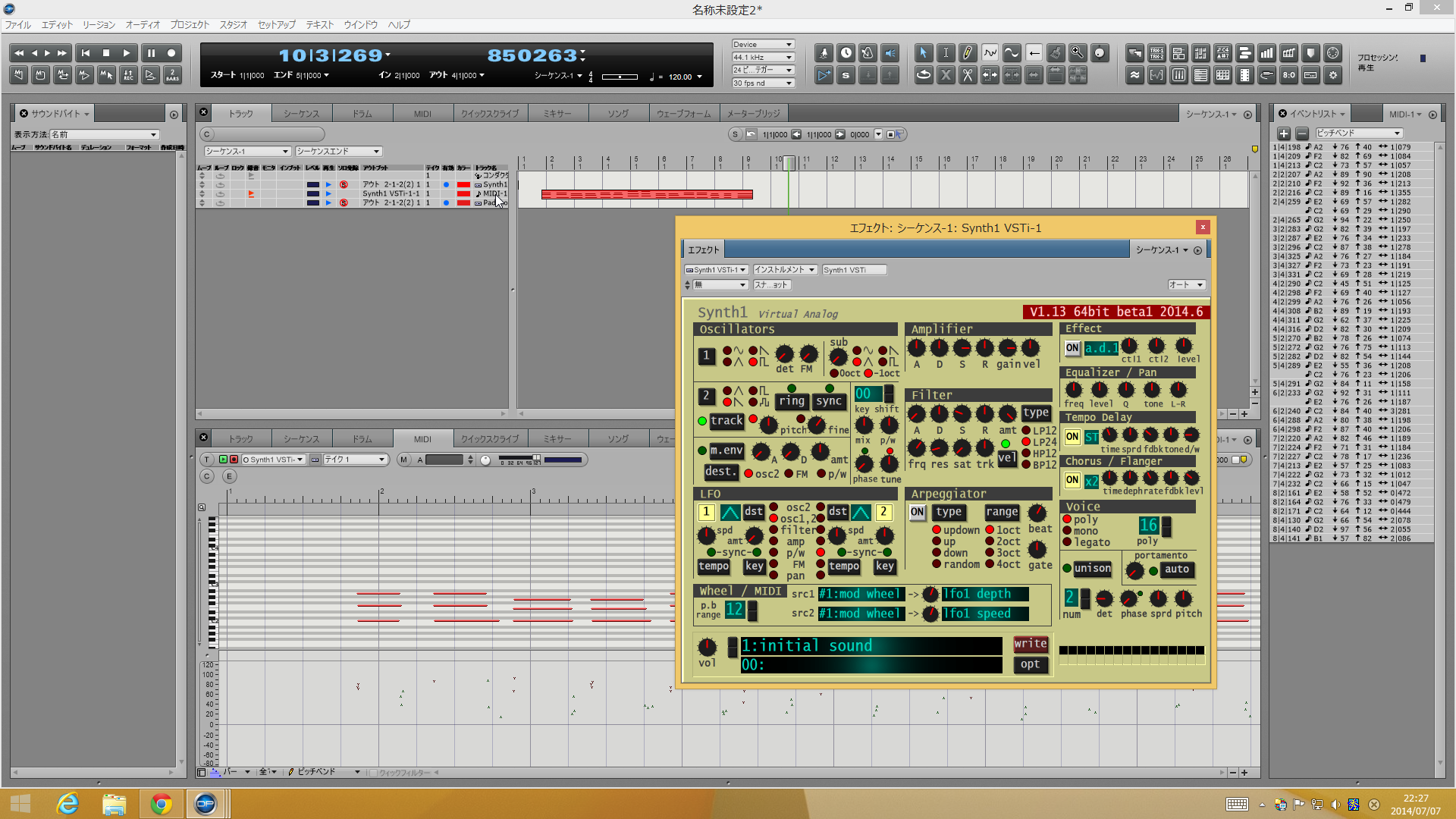Image resolution: width=1456 pixels, height=819 pixels.
Task: Open the インストゥルメント dropdown in effect window
Action: pyautogui.click(x=784, y=270)
